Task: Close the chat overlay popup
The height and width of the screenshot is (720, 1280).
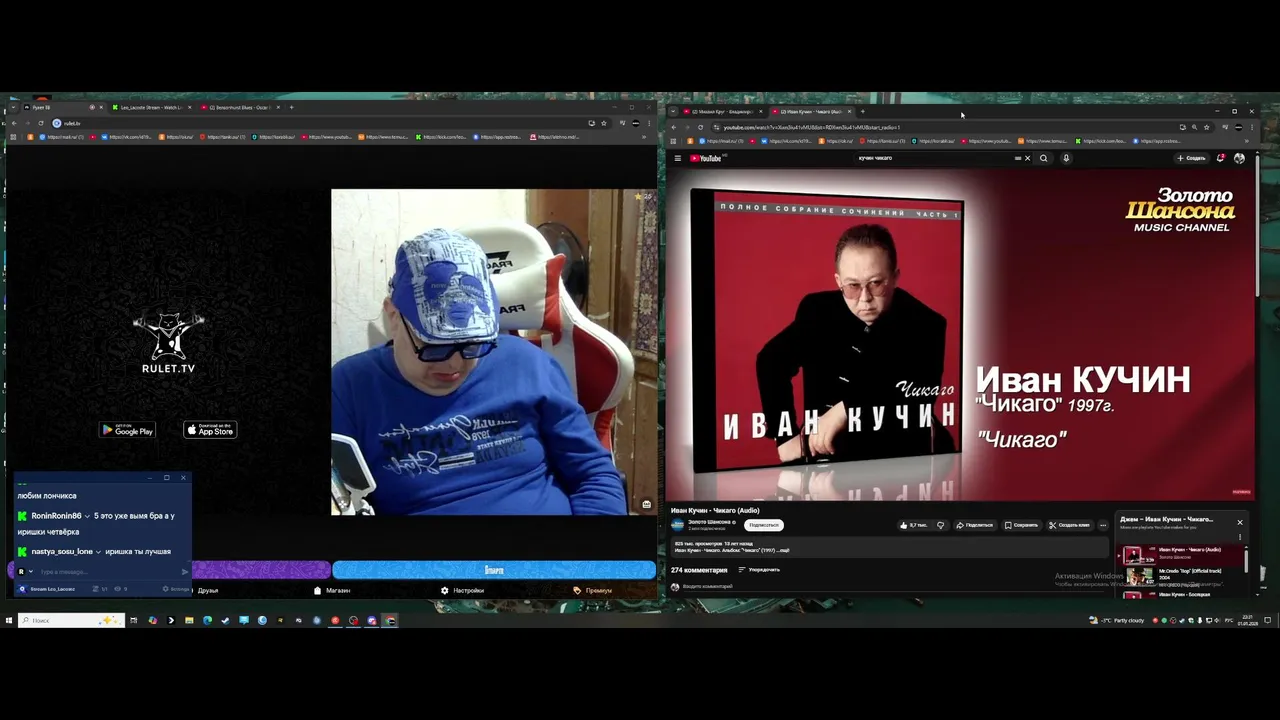Action: click(183, 478)
